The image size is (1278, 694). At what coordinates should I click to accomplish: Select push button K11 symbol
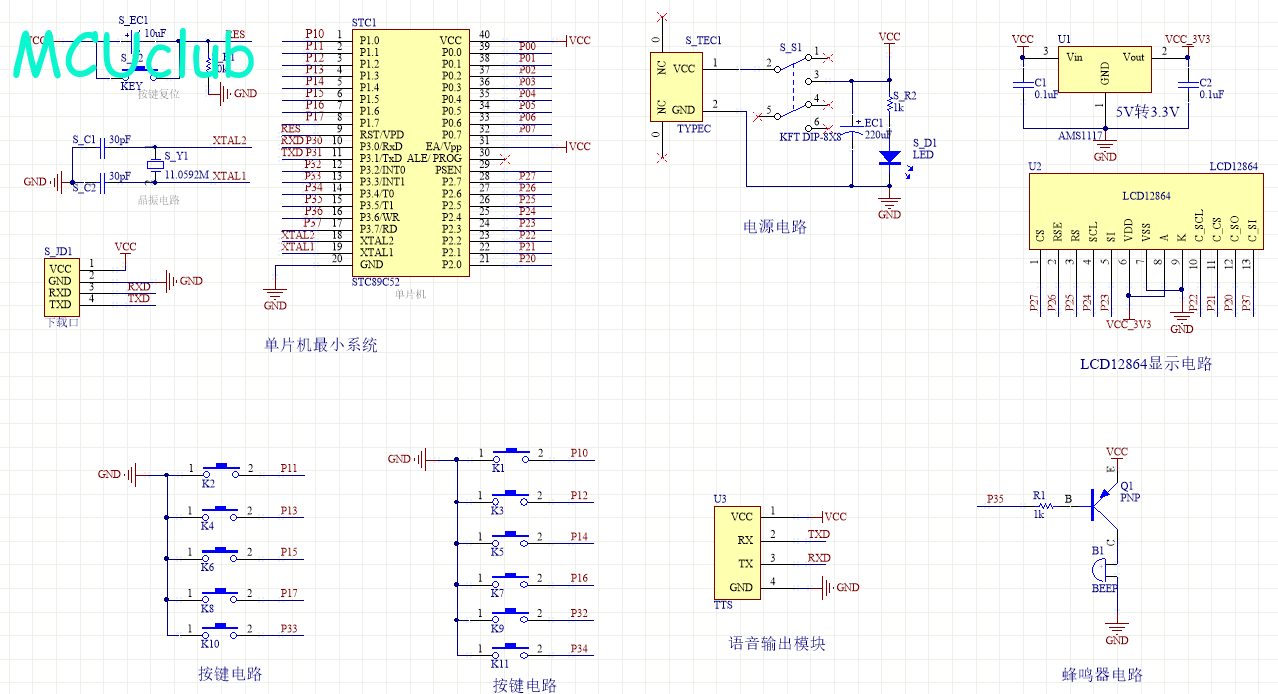513,648
